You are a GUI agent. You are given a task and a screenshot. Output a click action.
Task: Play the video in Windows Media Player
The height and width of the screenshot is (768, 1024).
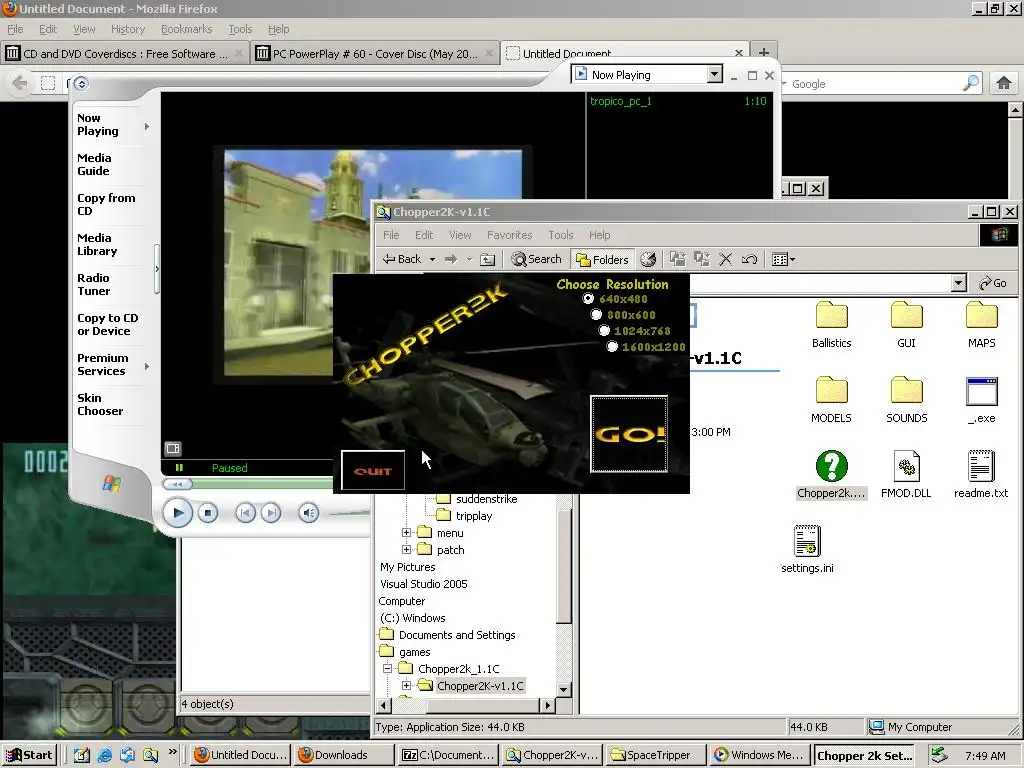point(178,513)
